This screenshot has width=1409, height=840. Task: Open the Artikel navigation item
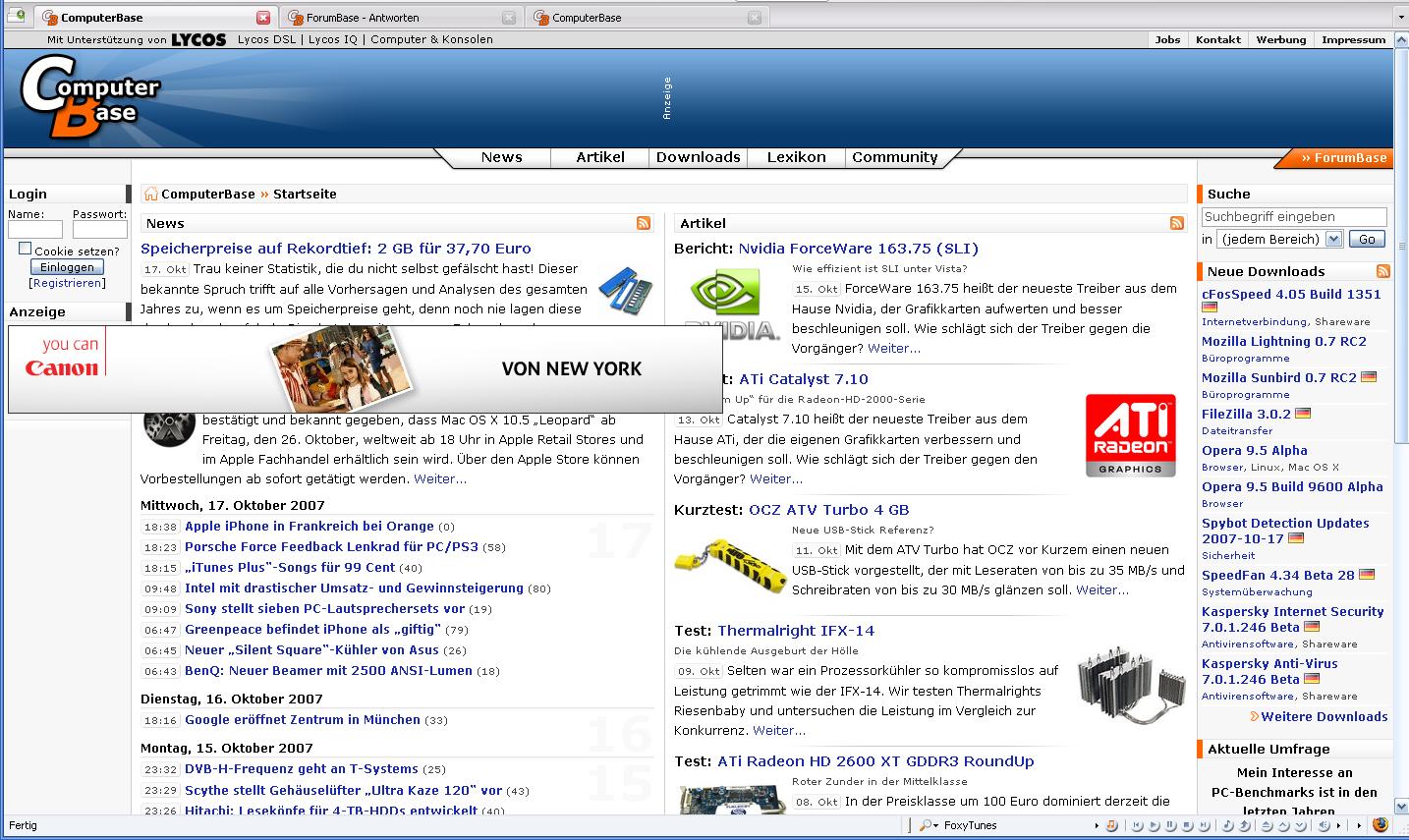600,157
